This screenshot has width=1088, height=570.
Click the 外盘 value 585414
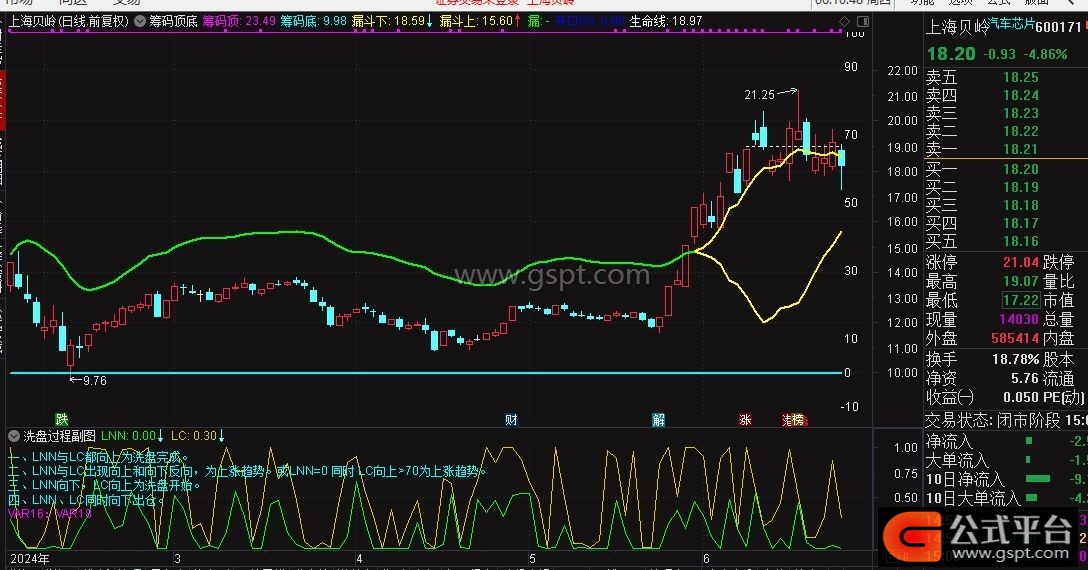(x=1014, y=338)
